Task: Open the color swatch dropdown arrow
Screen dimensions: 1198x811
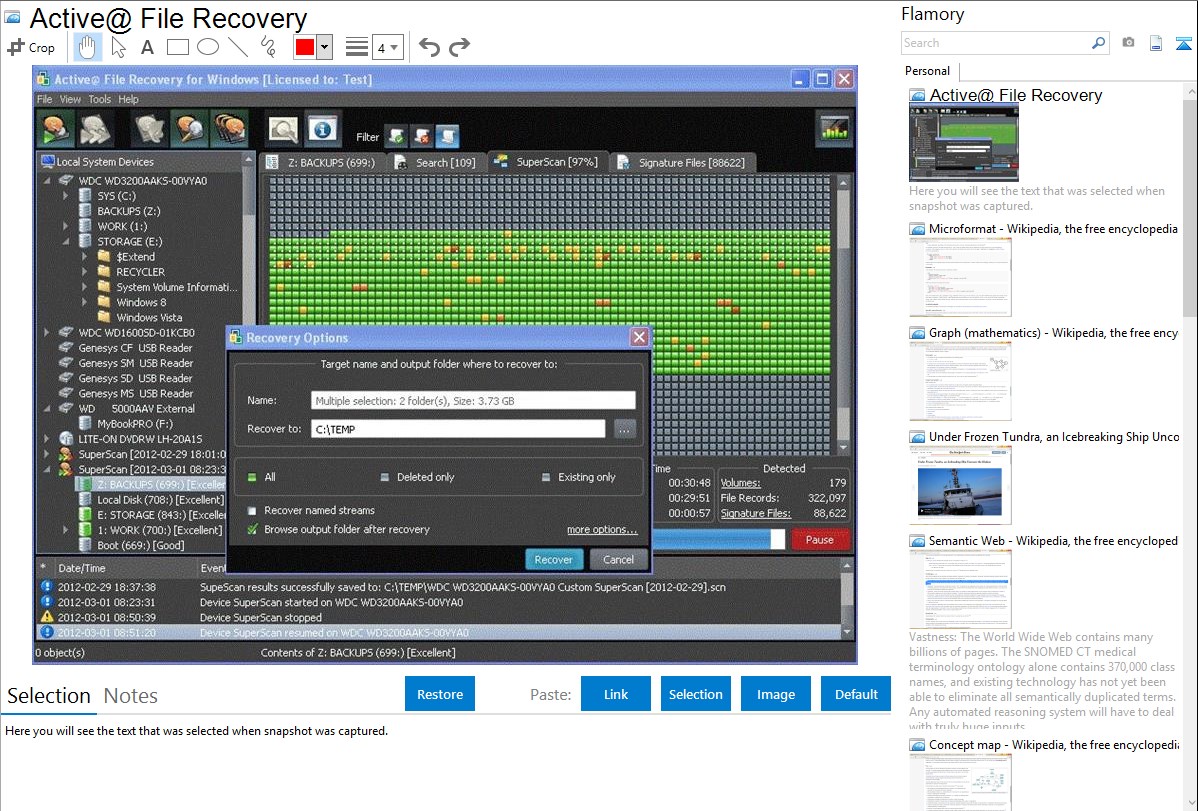Action: 325,47
